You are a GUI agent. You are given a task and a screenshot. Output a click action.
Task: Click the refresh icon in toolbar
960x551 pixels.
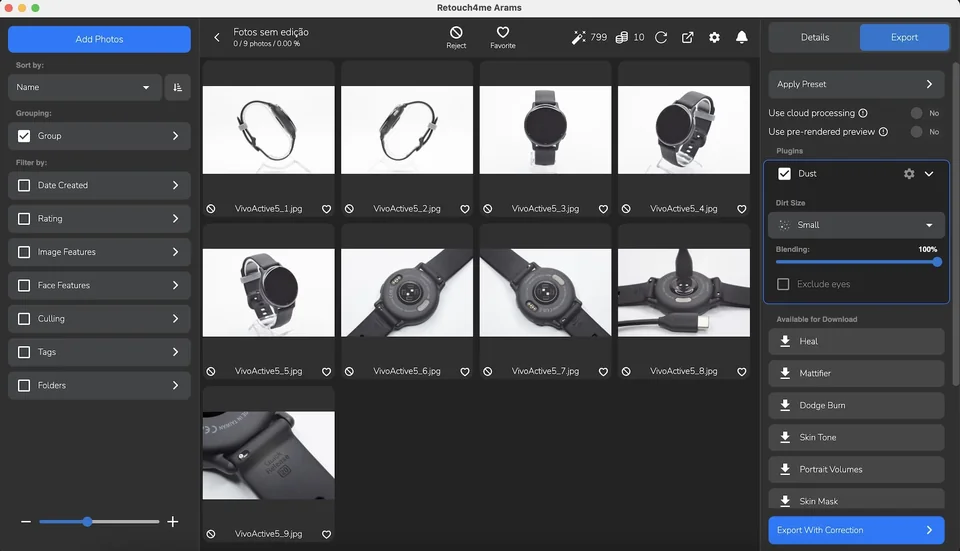[661, 37]
